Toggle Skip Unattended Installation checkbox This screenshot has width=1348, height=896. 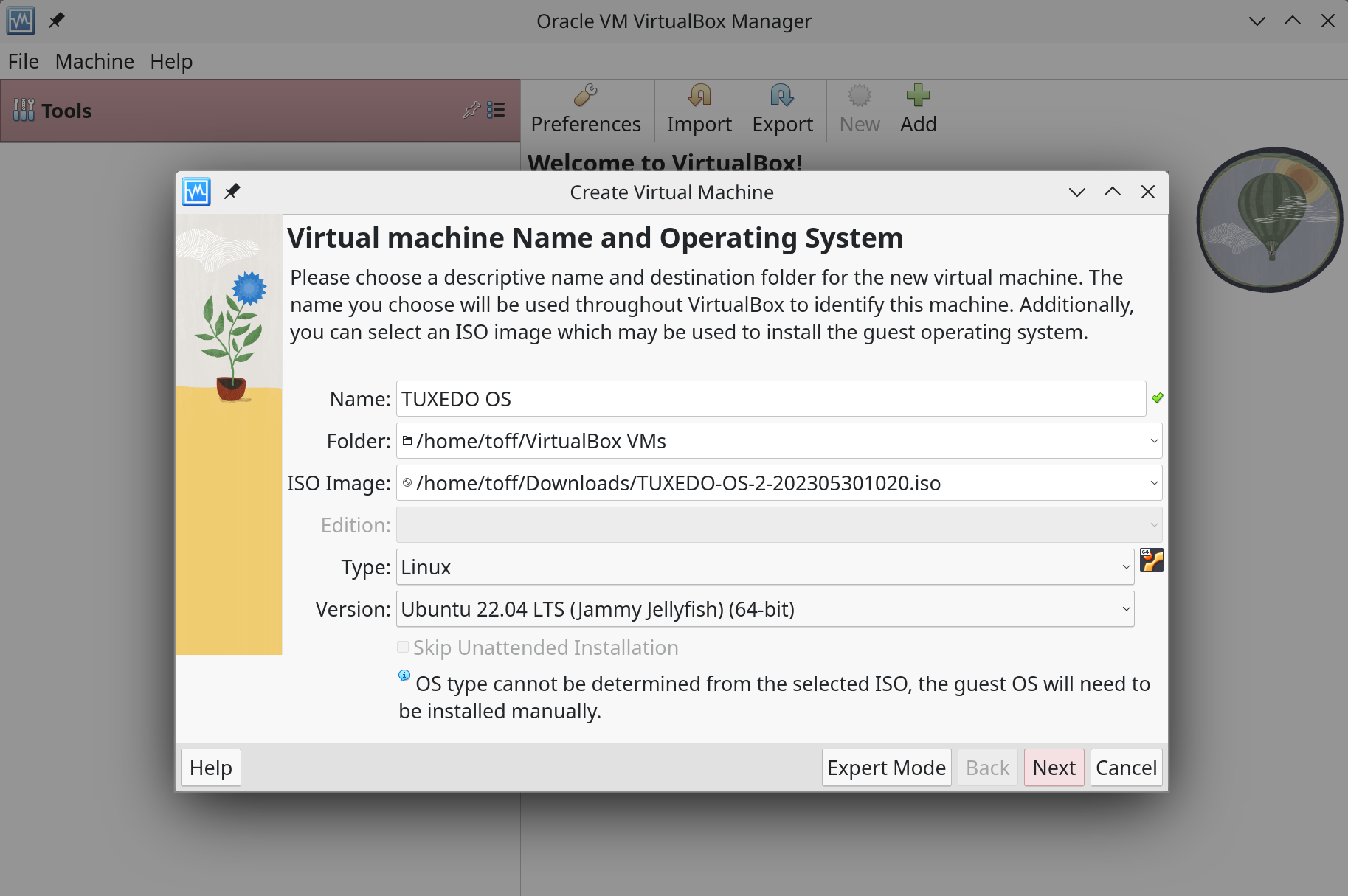(403, 647)
